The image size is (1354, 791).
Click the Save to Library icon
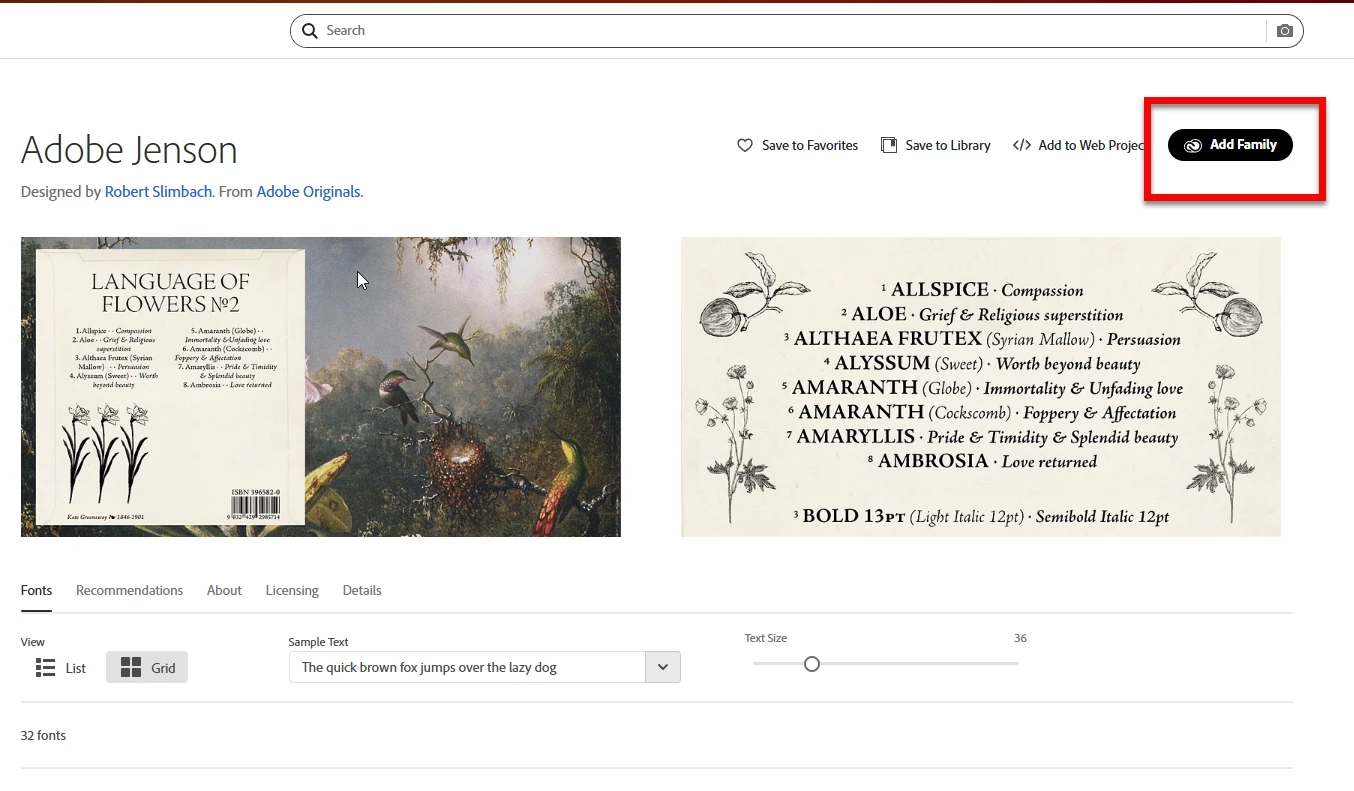coord(889,145)
